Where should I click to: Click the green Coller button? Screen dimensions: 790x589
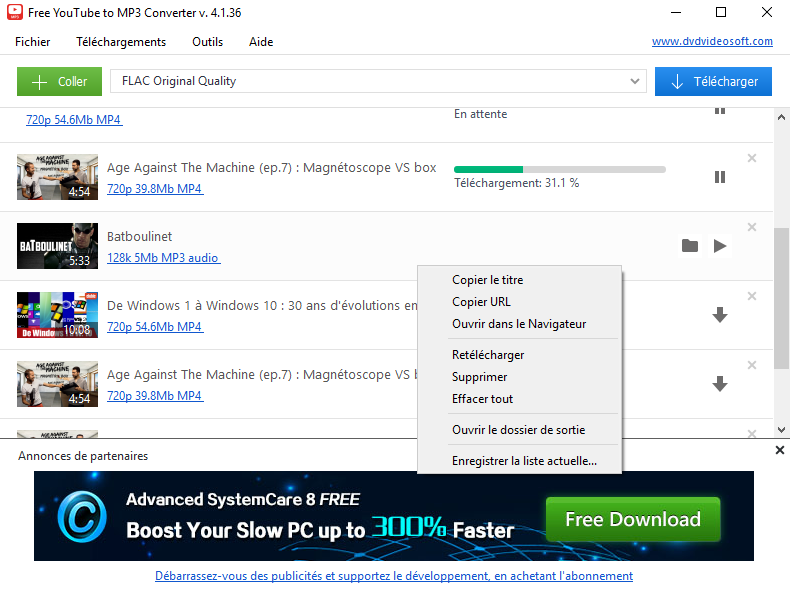click(x=59, y=82)
